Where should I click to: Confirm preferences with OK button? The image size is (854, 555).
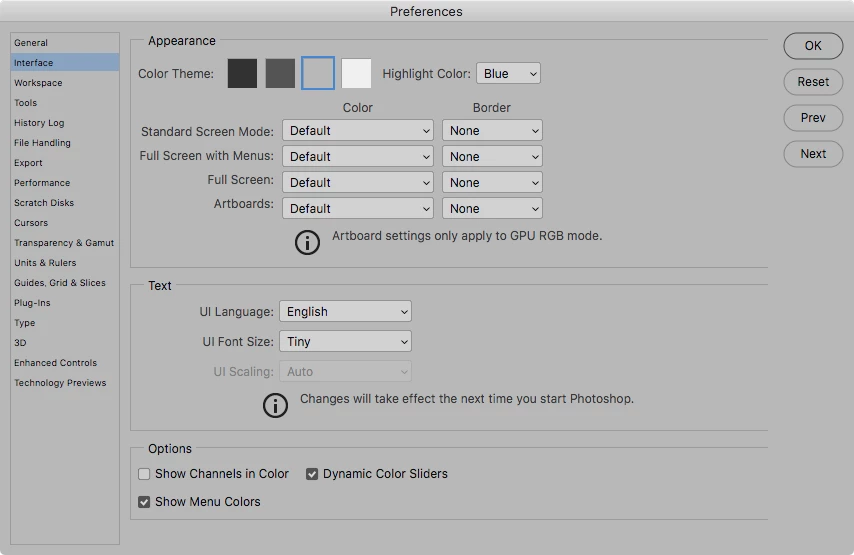point(813,46)
